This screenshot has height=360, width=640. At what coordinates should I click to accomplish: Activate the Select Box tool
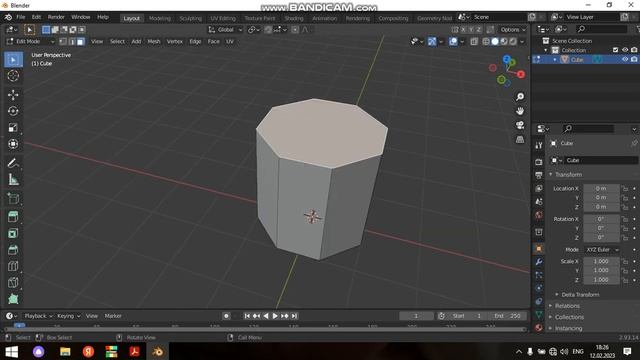click(13, 60)
